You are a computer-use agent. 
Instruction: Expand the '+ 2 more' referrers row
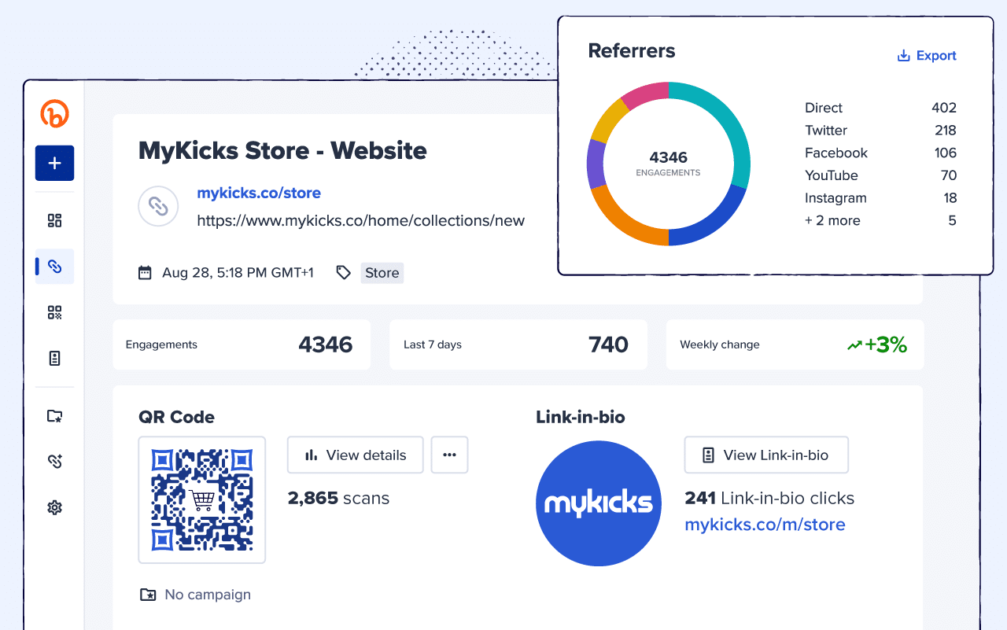880,220
